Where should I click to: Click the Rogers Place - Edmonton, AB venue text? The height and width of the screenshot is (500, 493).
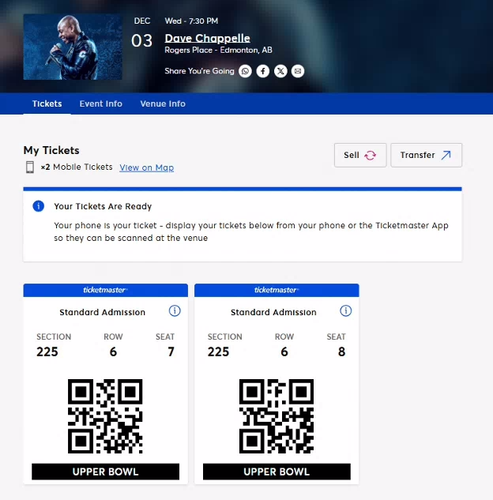[x=218, y=50]
